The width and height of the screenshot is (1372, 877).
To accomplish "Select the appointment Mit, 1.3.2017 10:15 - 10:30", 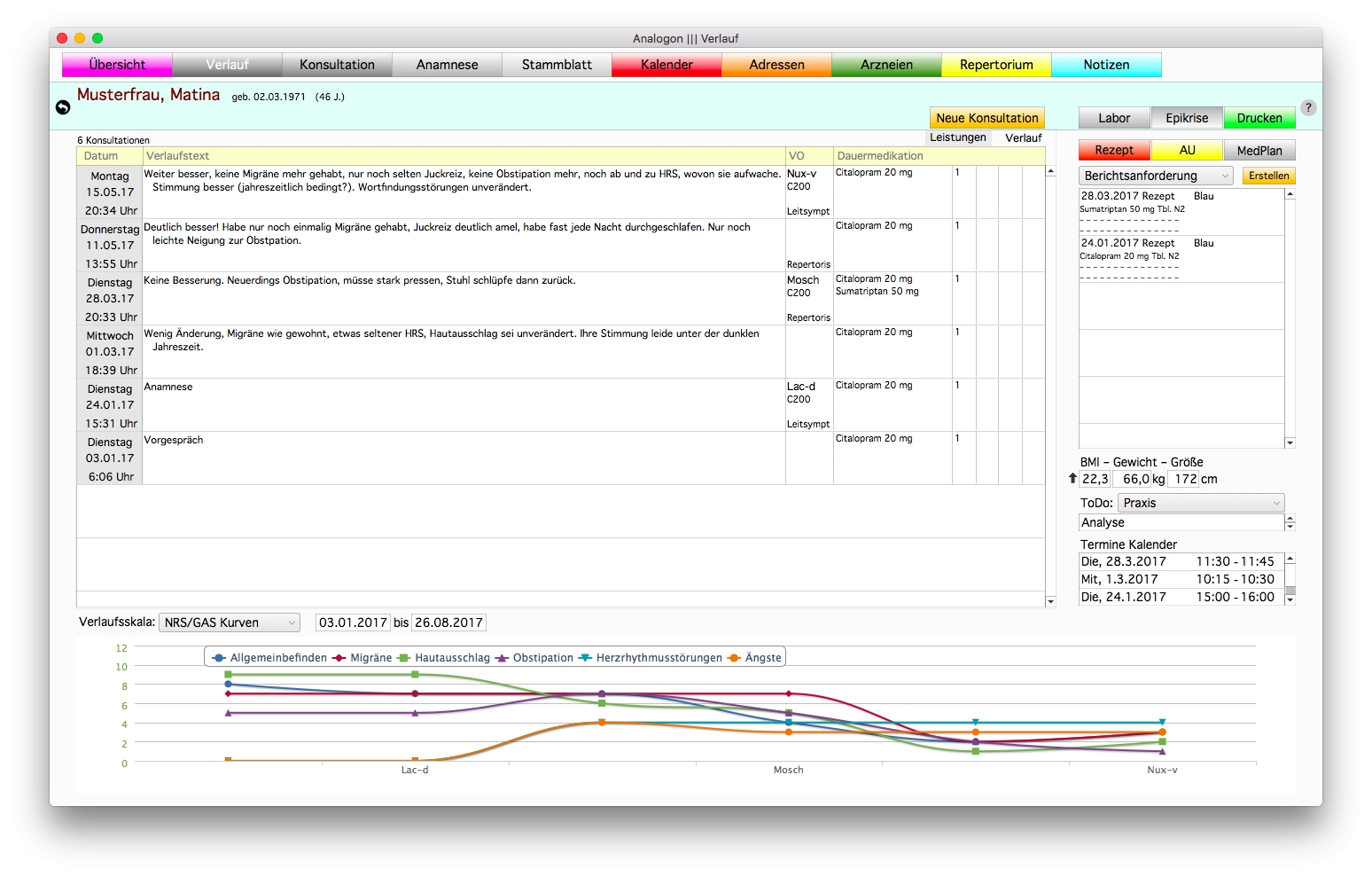I will click(x=1181, y=579).
